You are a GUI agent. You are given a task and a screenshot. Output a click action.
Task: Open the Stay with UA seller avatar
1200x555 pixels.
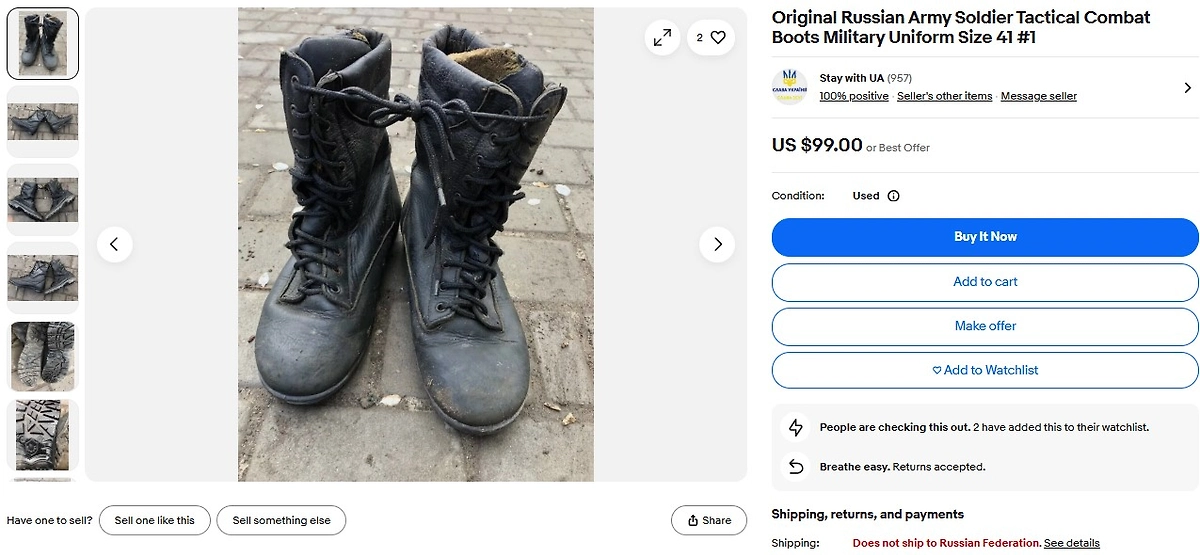(789, 87)
